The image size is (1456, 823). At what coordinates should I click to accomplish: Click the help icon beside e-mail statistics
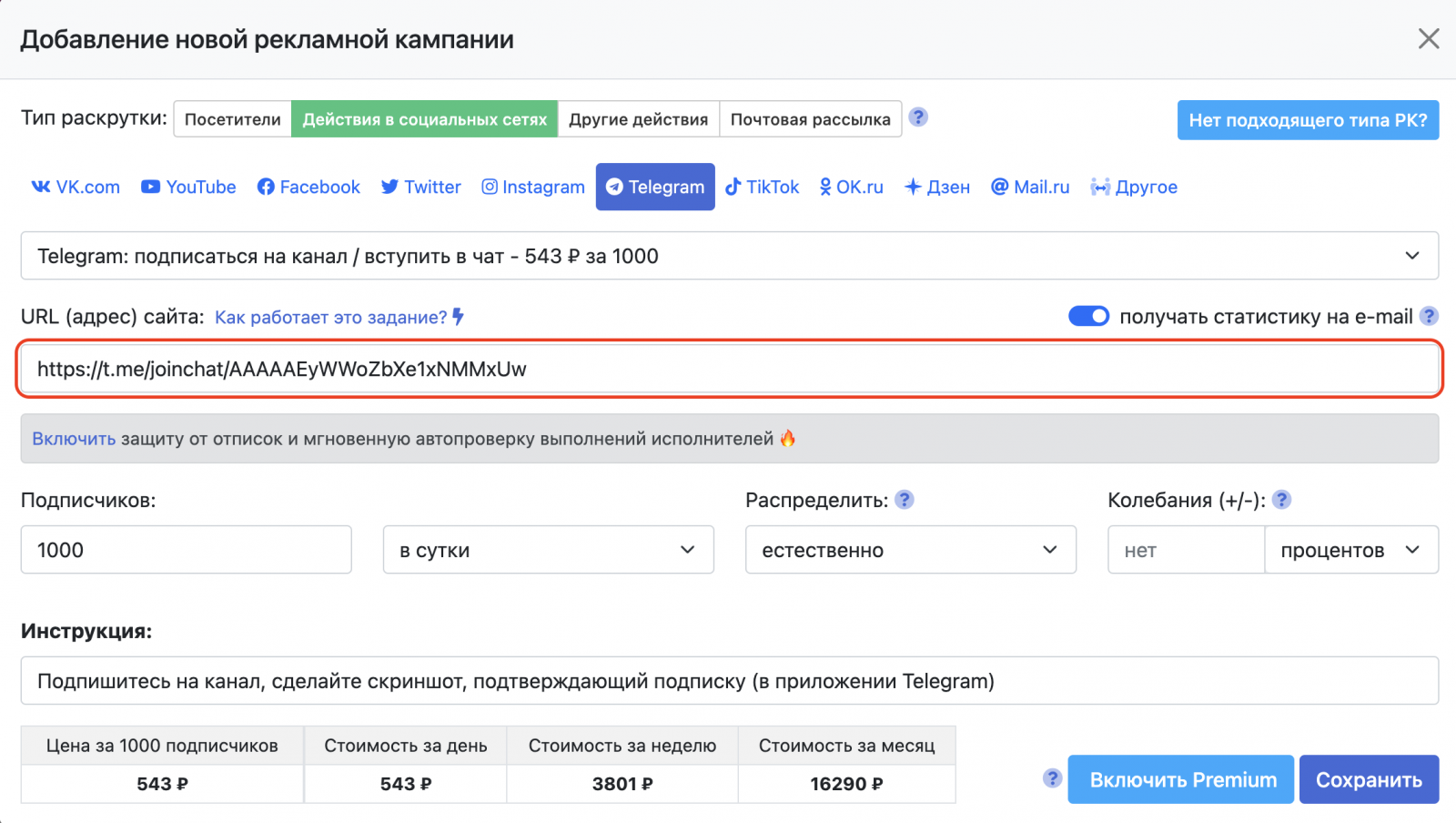(1429, 316)
